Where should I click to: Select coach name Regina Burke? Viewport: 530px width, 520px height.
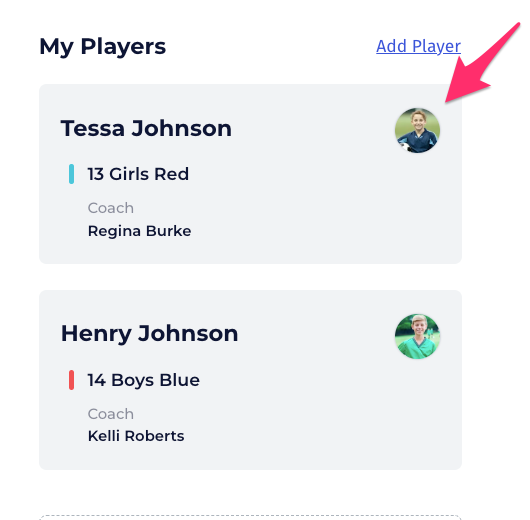pos(139,231)
